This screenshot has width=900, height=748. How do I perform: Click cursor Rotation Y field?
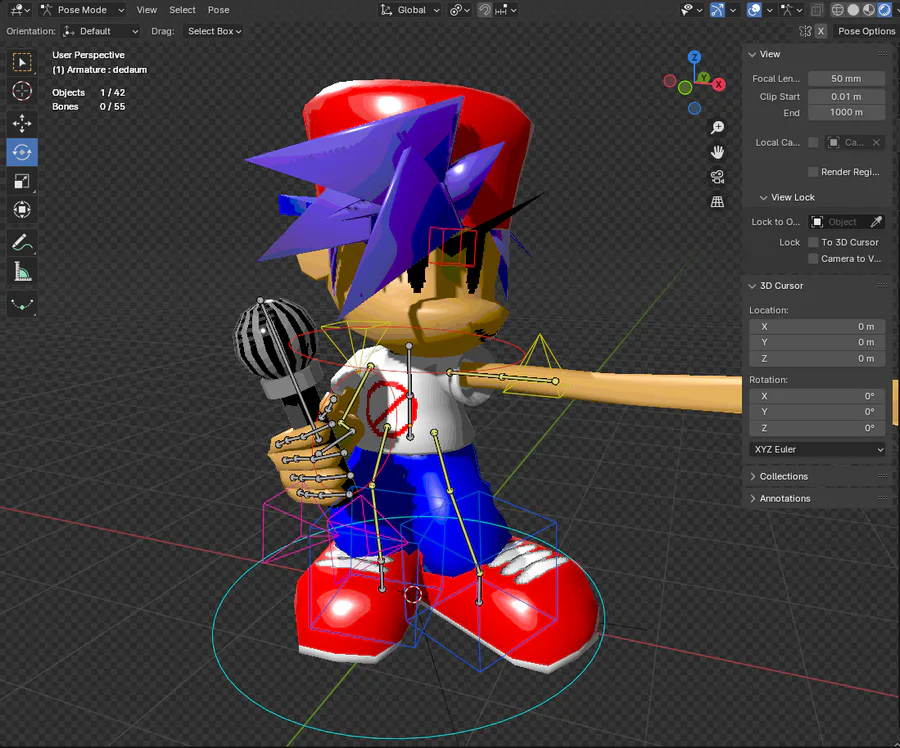point(817,412)
